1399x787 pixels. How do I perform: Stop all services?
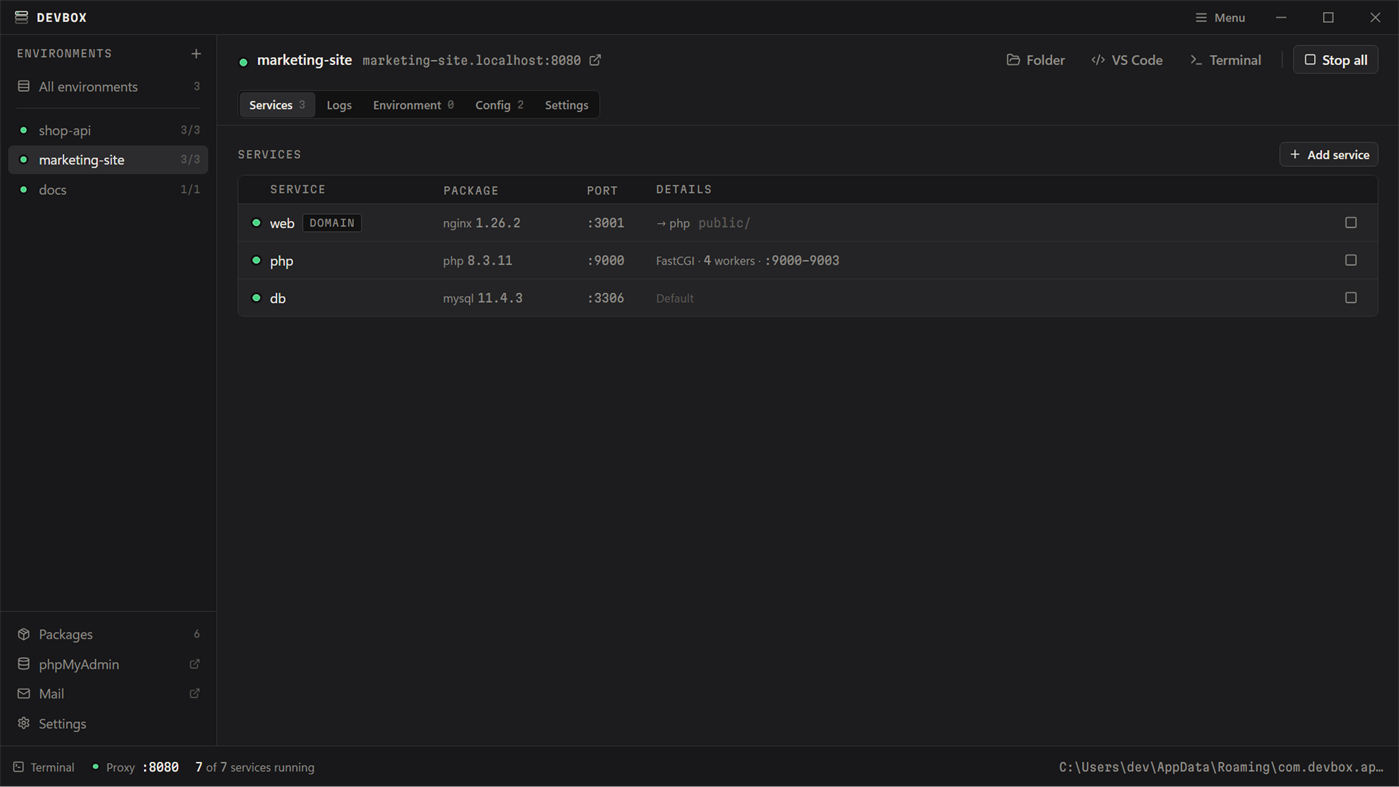[x=1336, y=60]
